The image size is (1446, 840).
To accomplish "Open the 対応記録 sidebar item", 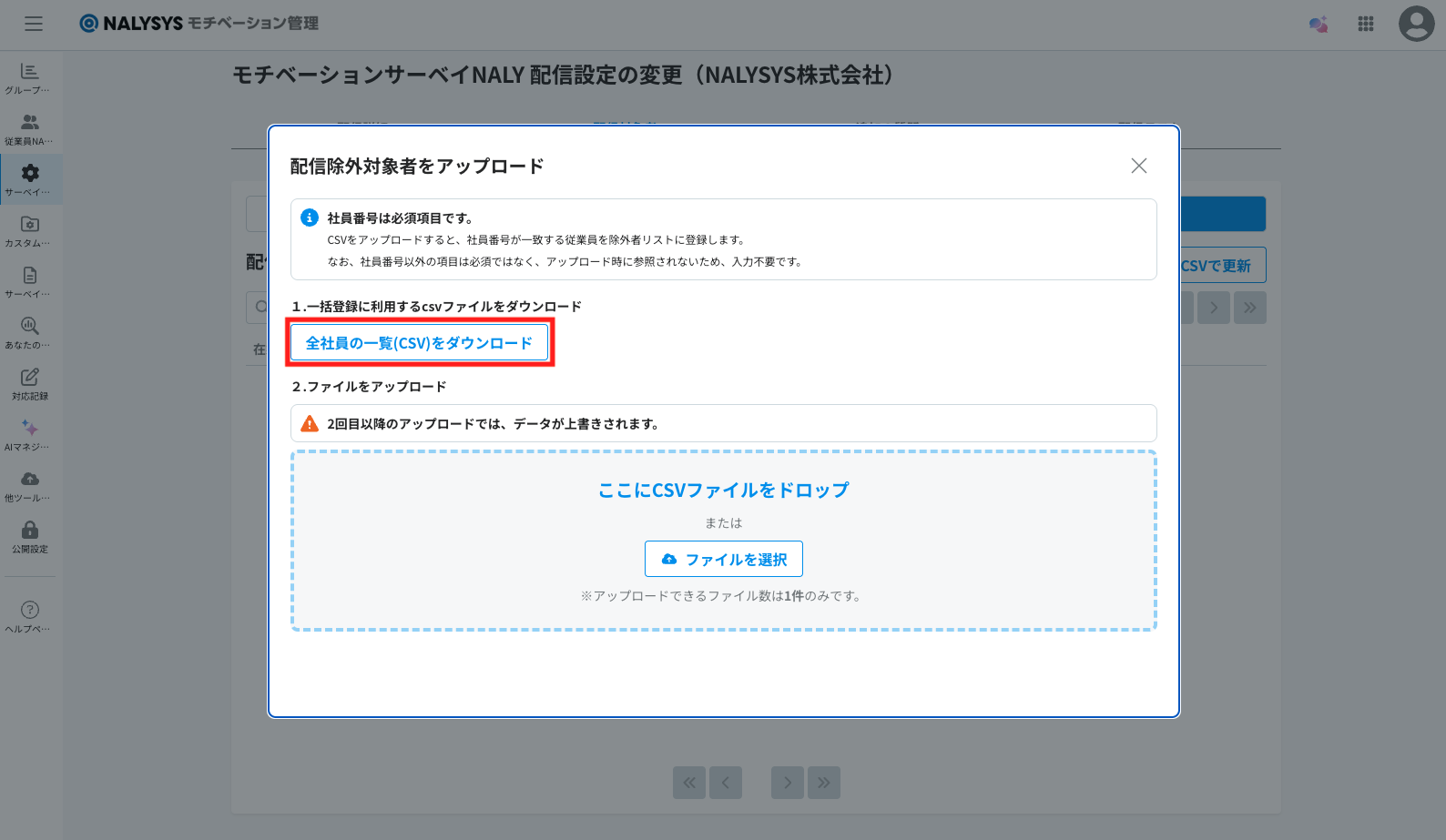I will pyautogui.click(x=30, y=384).
